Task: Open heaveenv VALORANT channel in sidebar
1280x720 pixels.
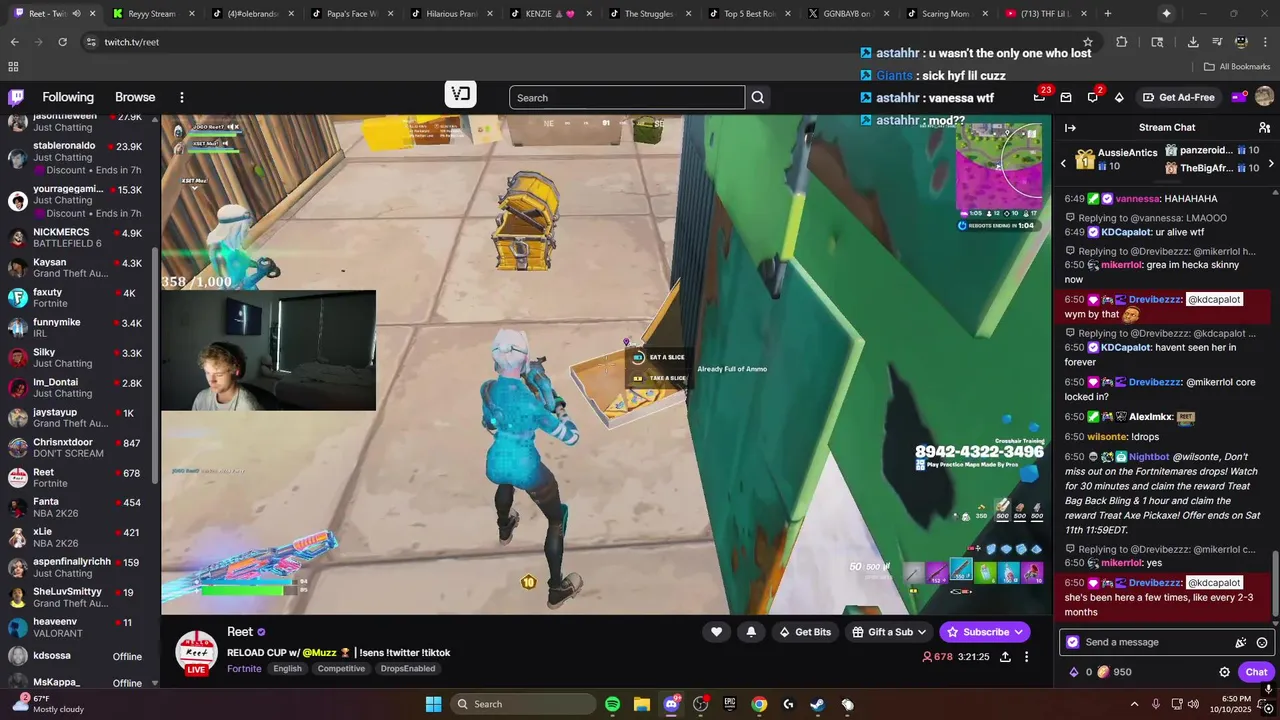Action: [x=79, y=627]
